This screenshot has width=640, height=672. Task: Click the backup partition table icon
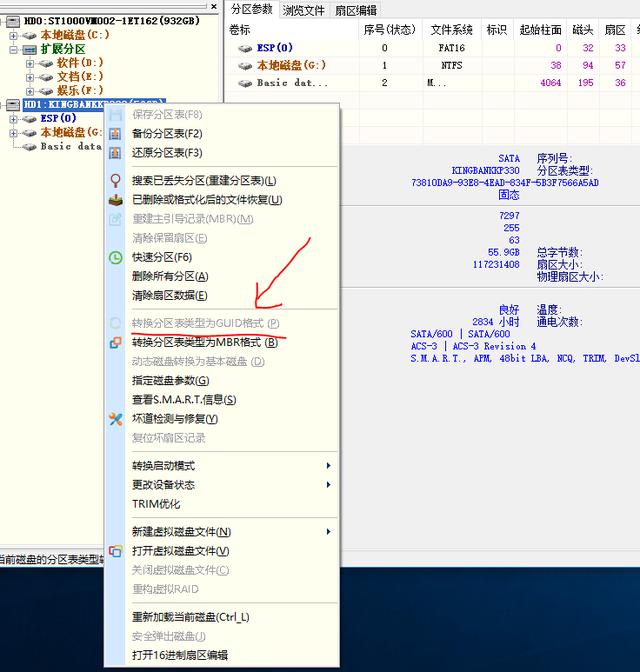point(115,134)
